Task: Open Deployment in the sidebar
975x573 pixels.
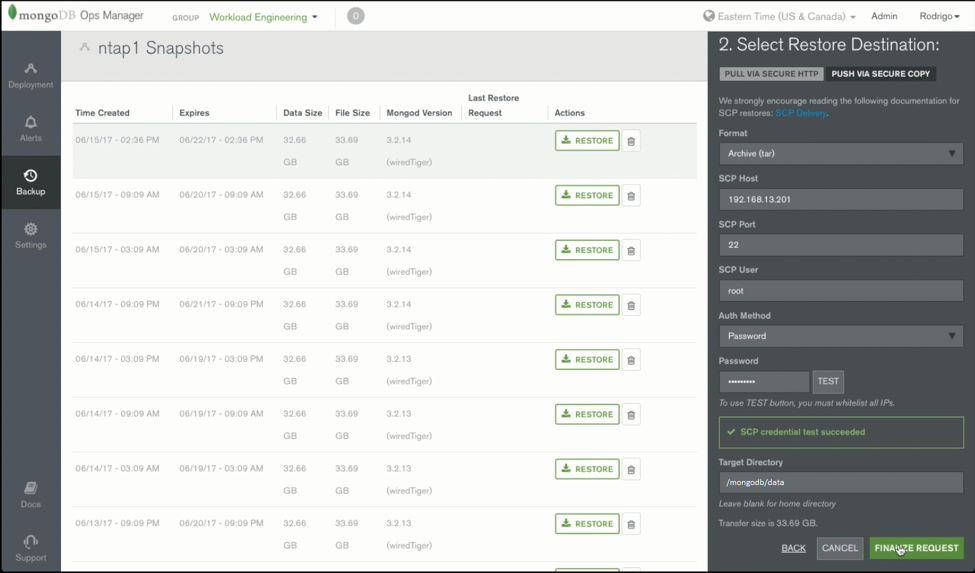Action: pyautogui.click(x=30, y=75)
